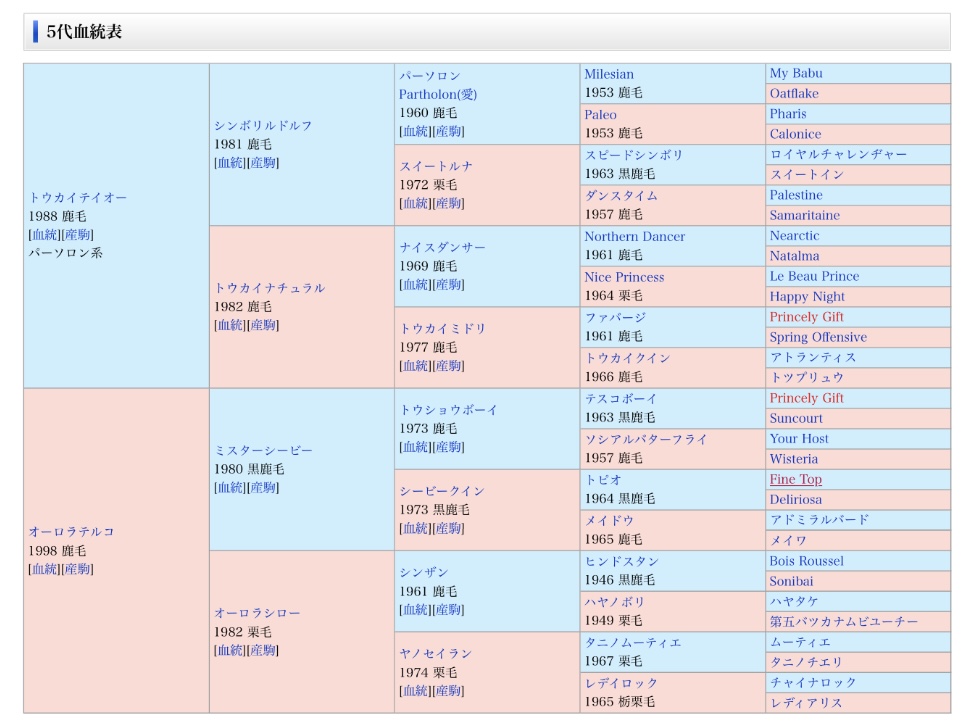Viewport: 961px width, 724px height.
Task: Select the Milesian ancestor link
Action: click(609, 75)
